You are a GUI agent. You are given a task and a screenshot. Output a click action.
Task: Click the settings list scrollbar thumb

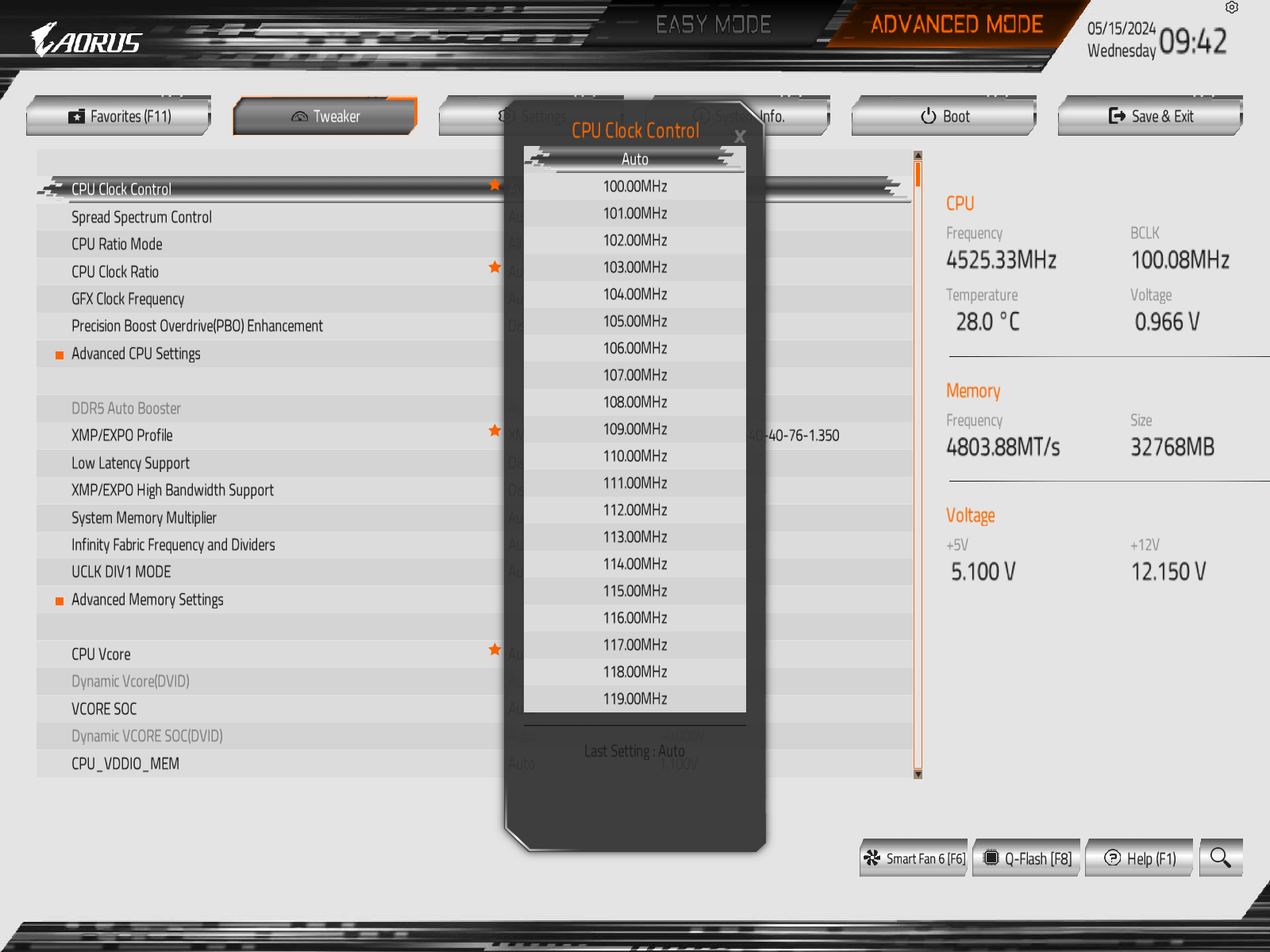918,175
